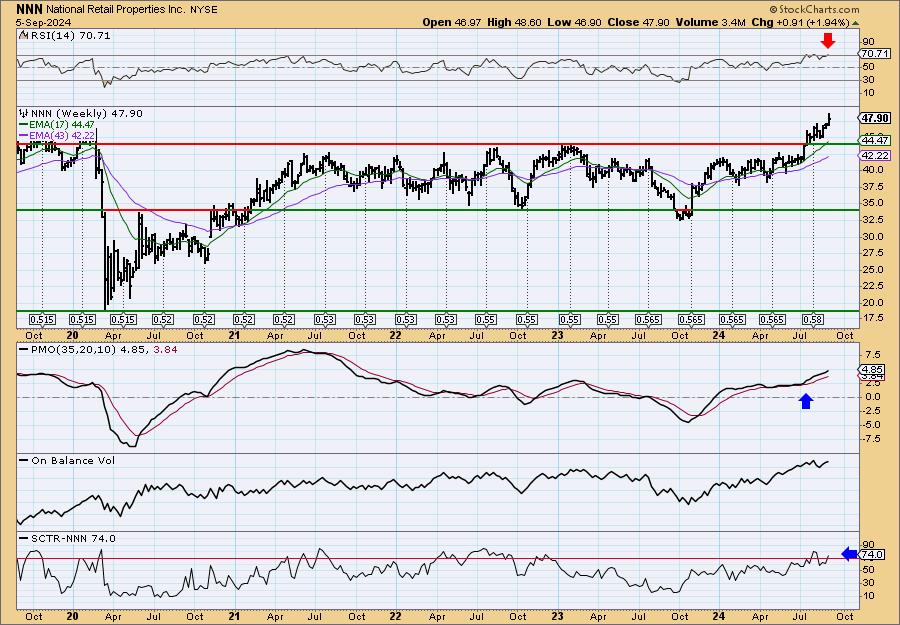This screenshot has width=900, height=625.
Task: Click the Open 46.97 value
Action: (452, 22)
